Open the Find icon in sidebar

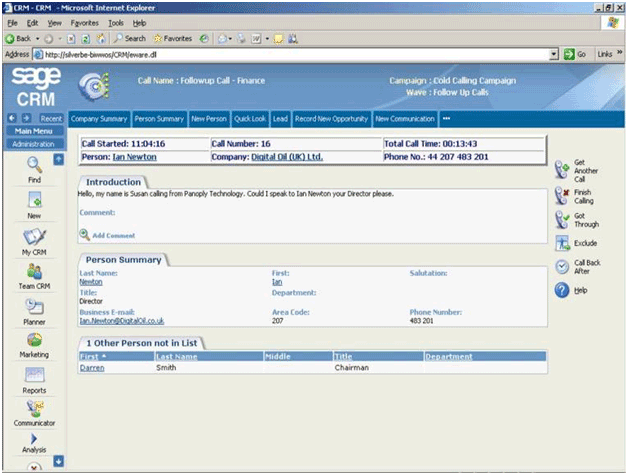click(x=34, y=165)
